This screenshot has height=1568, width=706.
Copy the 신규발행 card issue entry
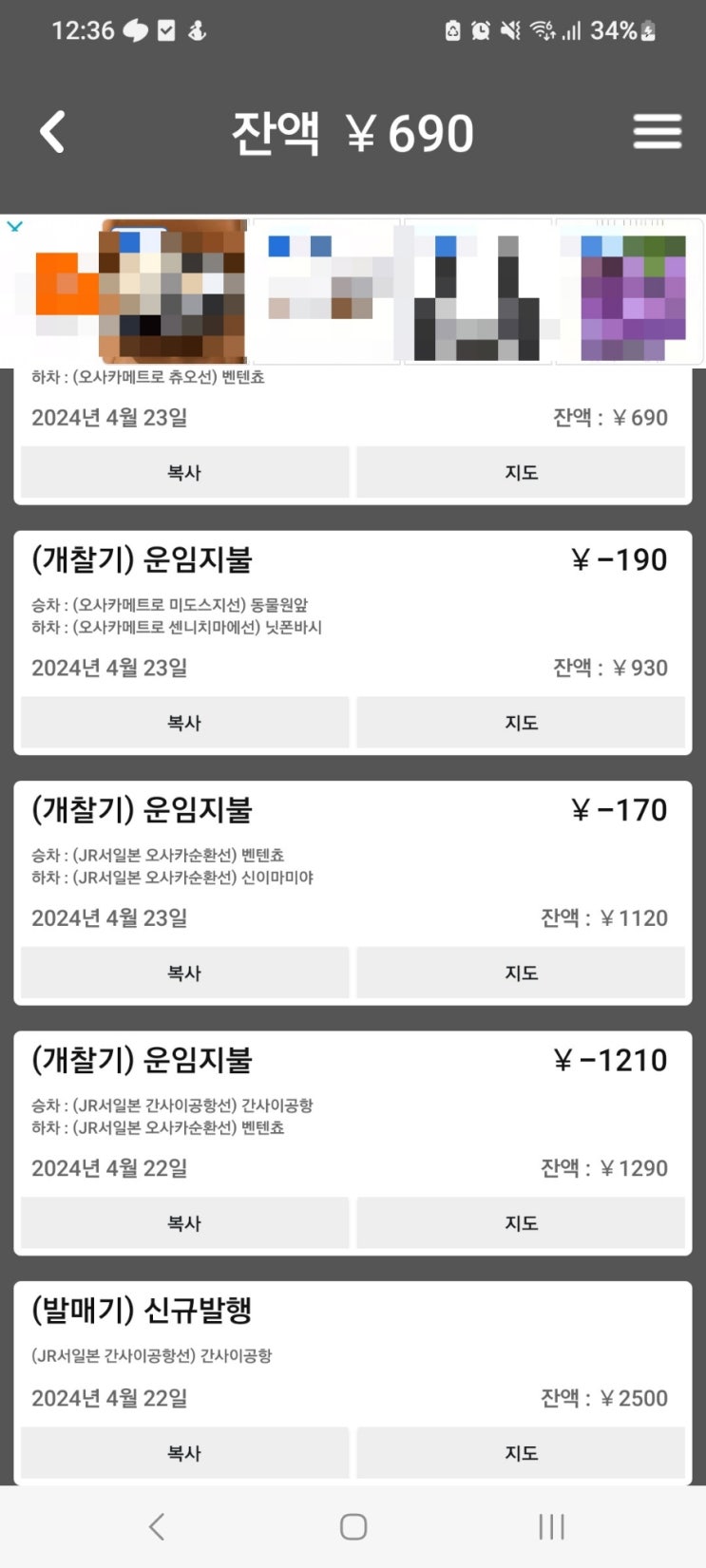[184, 1453]
